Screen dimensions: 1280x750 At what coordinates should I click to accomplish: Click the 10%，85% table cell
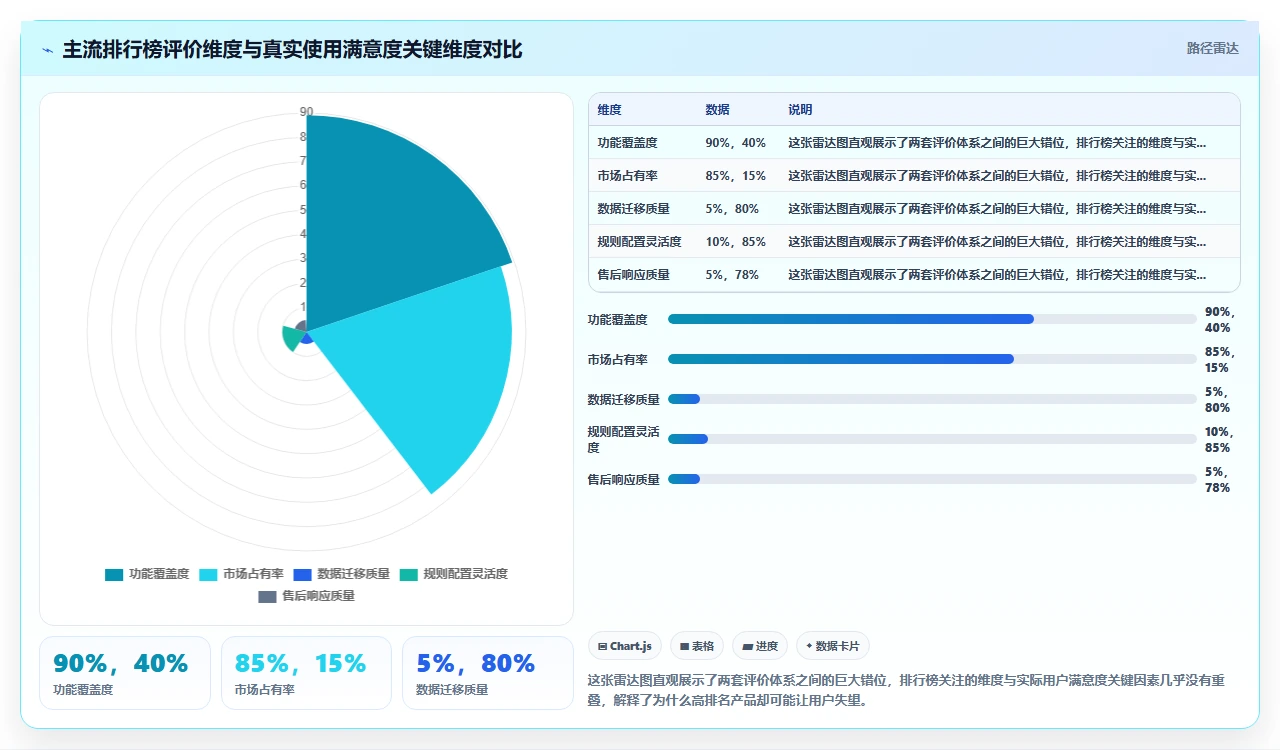(735, 242)
